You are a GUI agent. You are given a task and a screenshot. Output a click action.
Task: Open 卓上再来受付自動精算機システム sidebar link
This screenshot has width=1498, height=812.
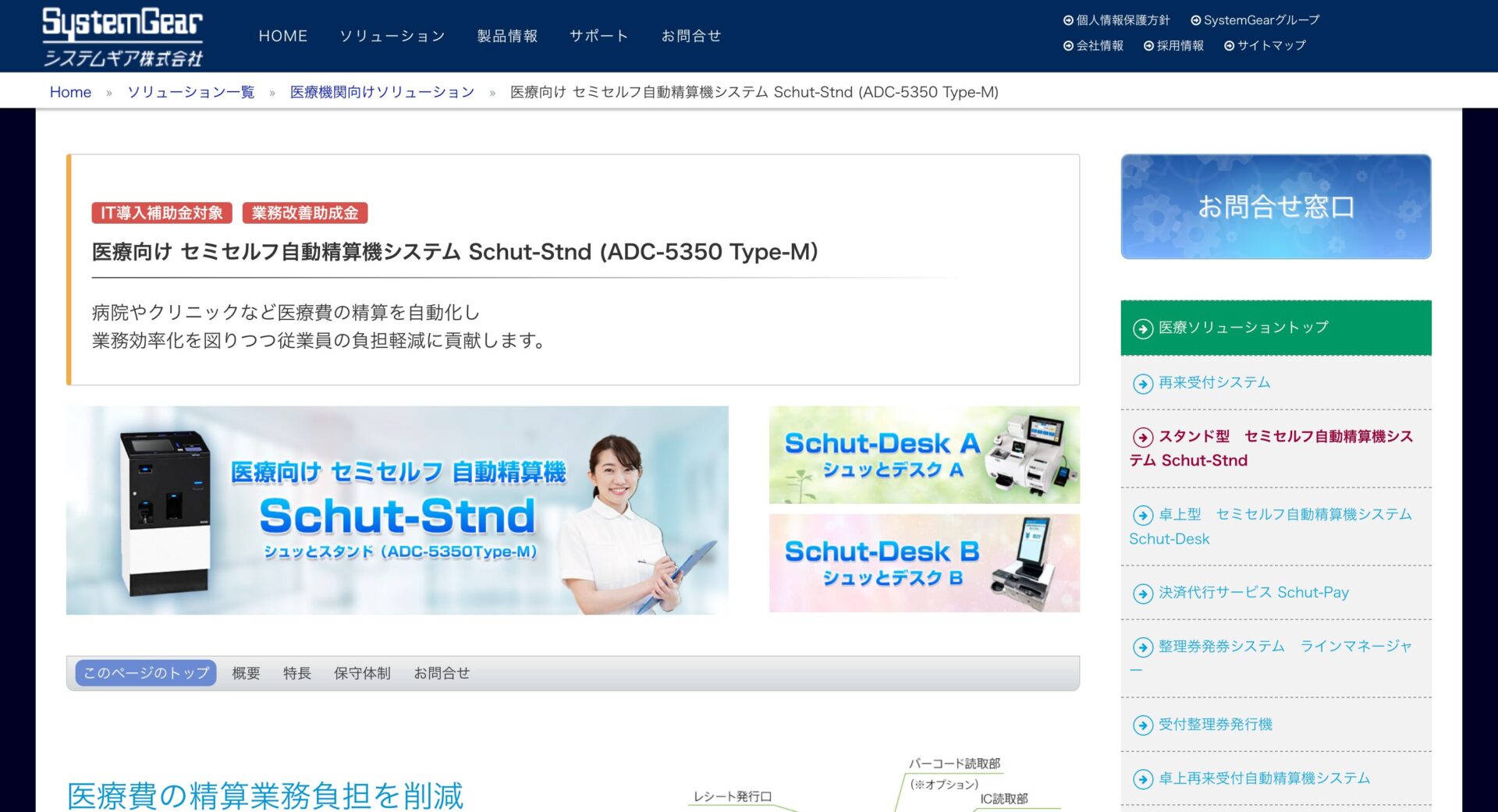1276,778
